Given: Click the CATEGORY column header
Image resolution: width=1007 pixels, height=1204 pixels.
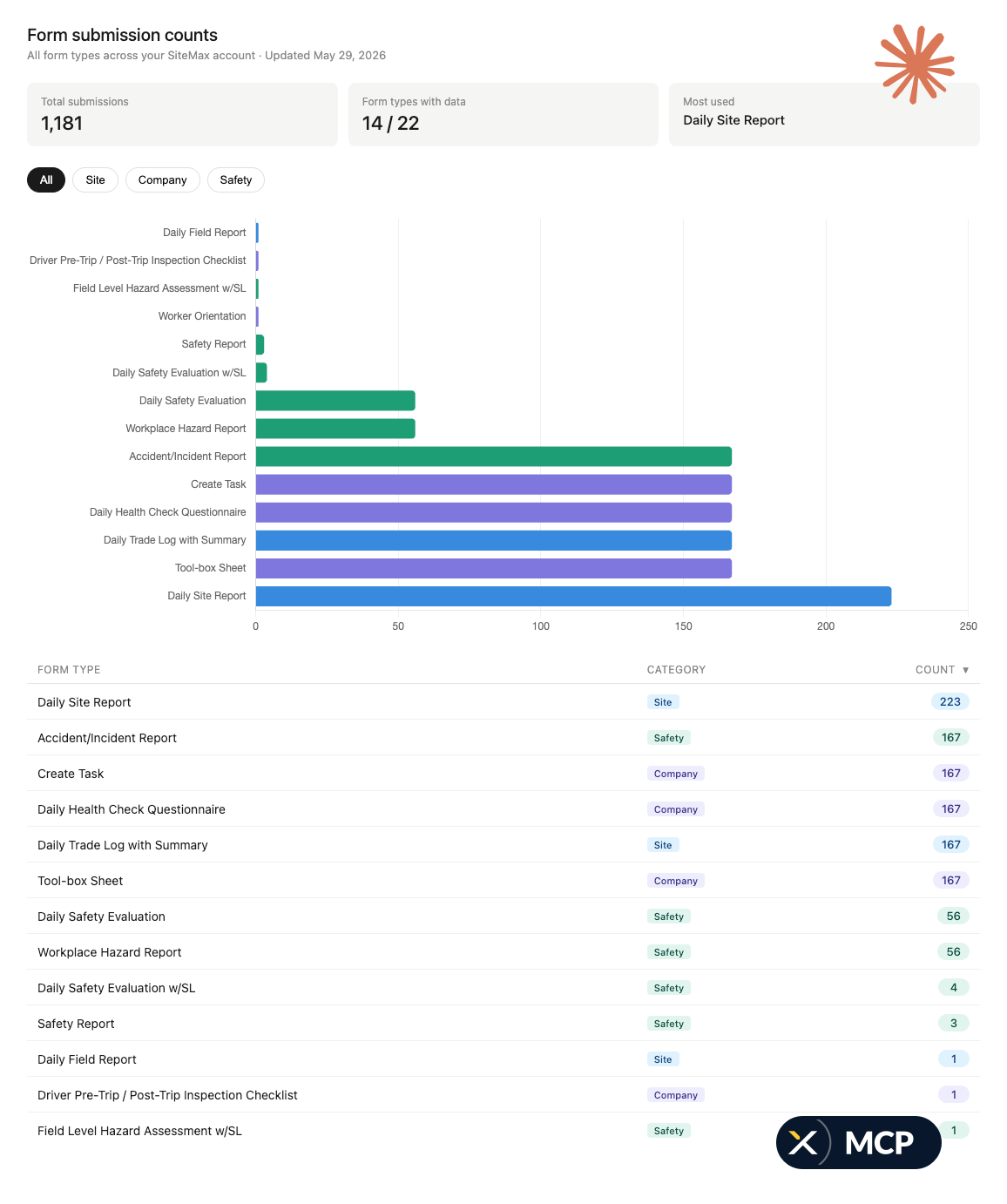Looking at the screenshot, I should tap(676, 670).
